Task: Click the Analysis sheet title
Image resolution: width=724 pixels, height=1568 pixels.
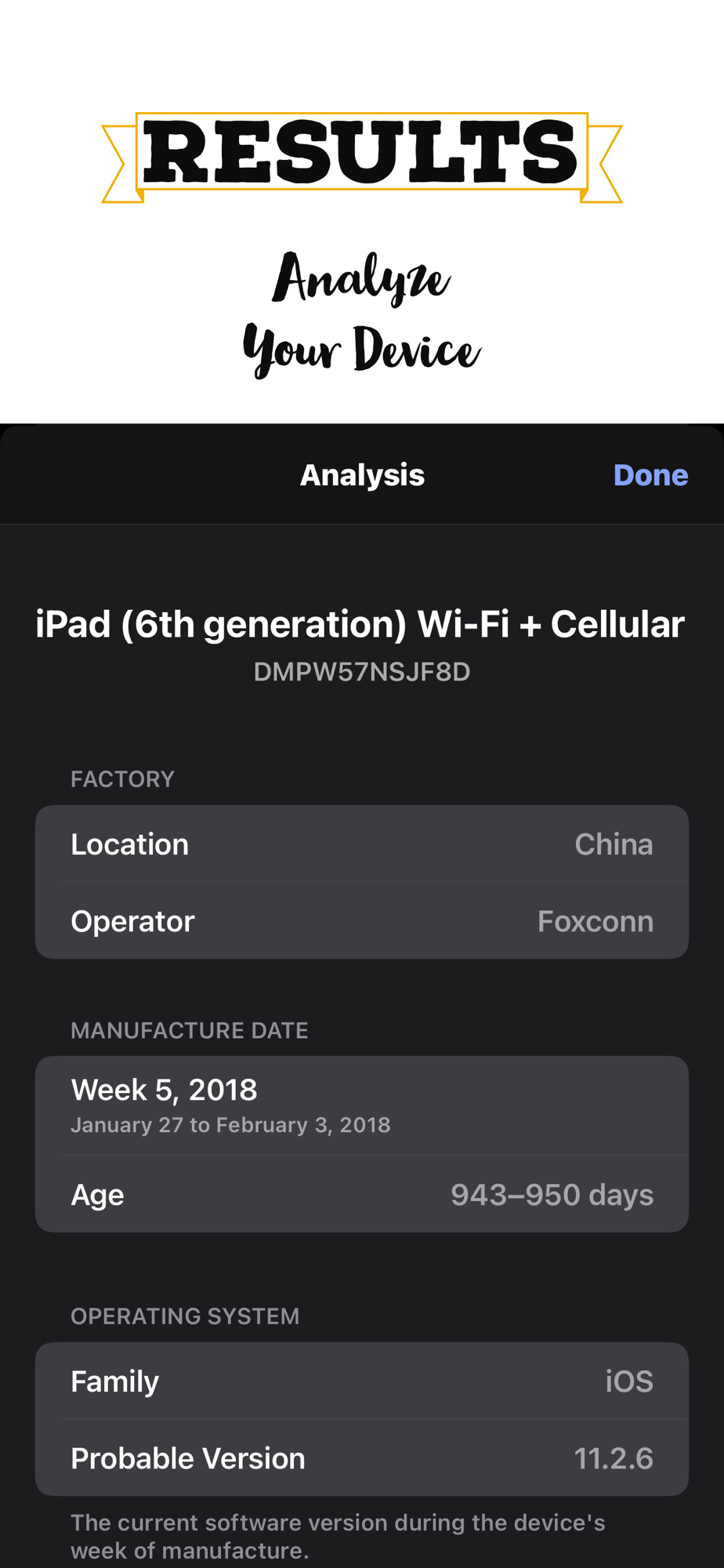Action: 362,475
